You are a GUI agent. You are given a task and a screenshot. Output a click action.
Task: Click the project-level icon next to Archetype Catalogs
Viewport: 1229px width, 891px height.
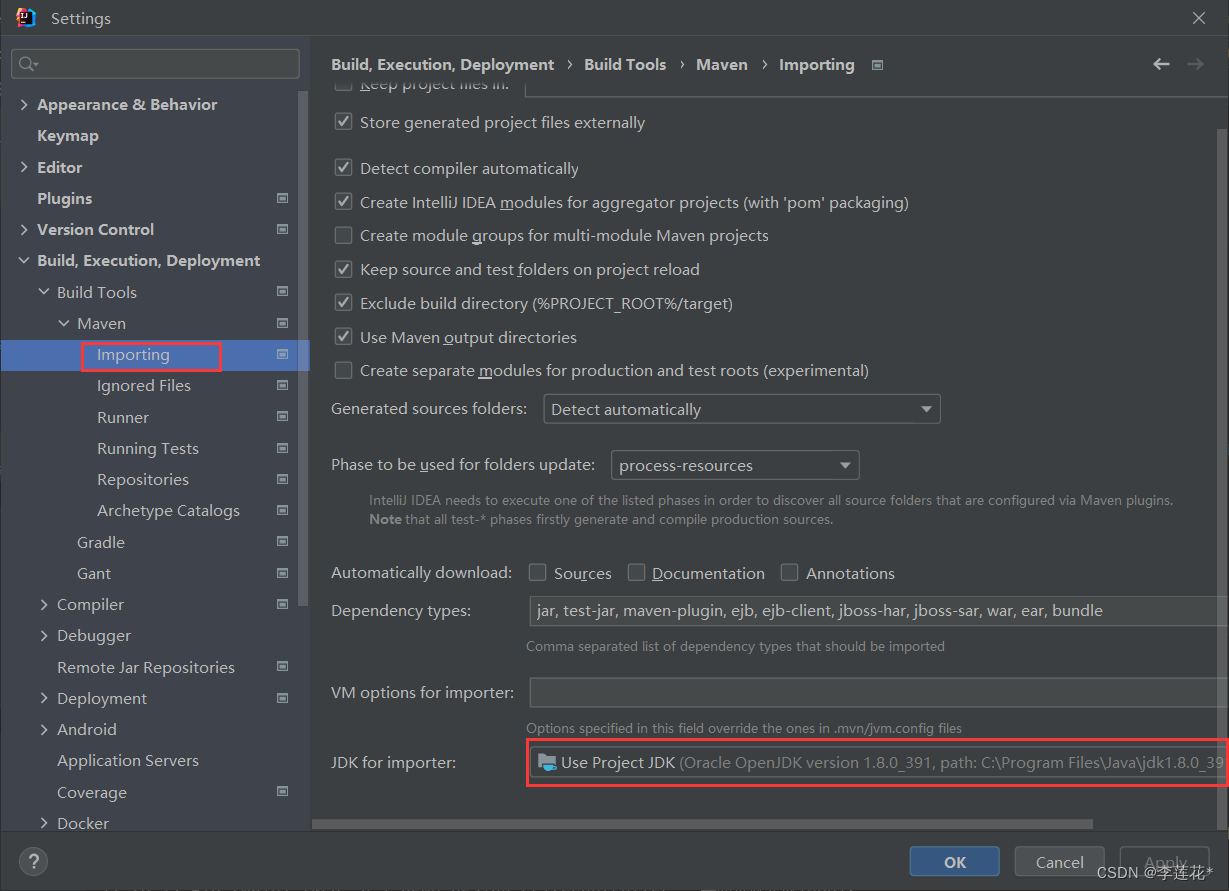click(283, 510)
